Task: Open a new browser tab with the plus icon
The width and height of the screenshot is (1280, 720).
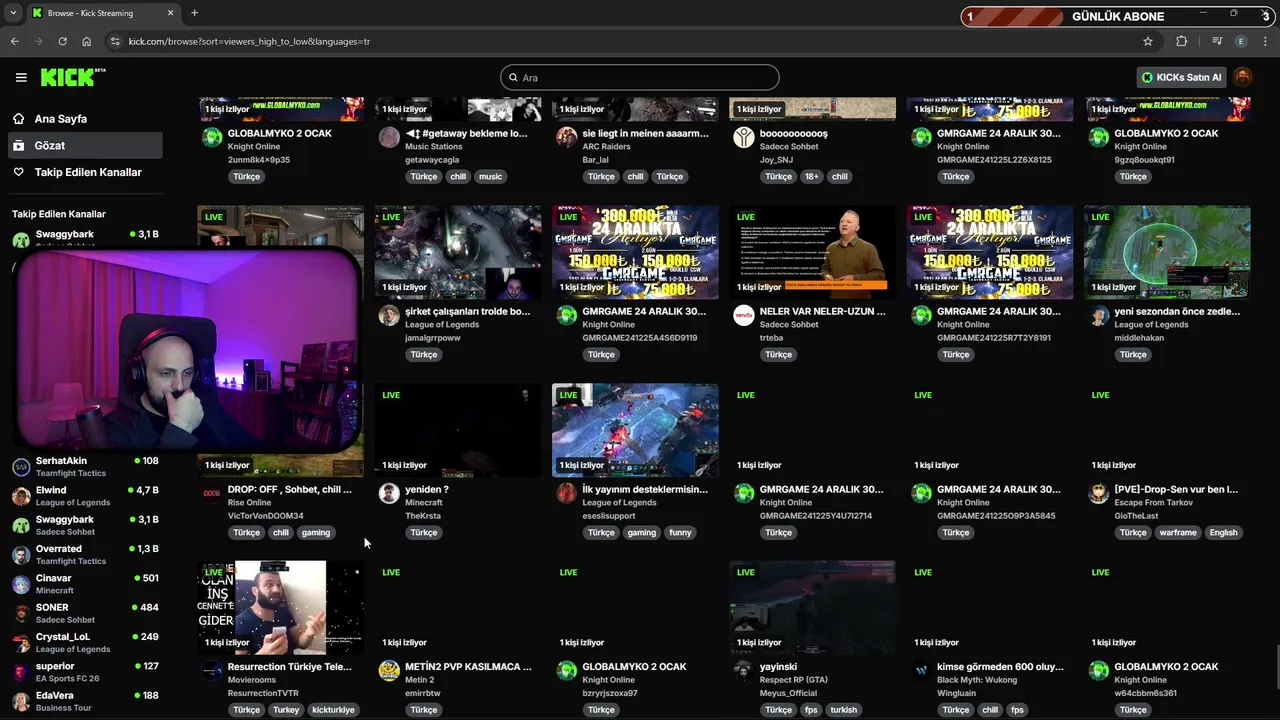Action: click(x=194, y=13)
